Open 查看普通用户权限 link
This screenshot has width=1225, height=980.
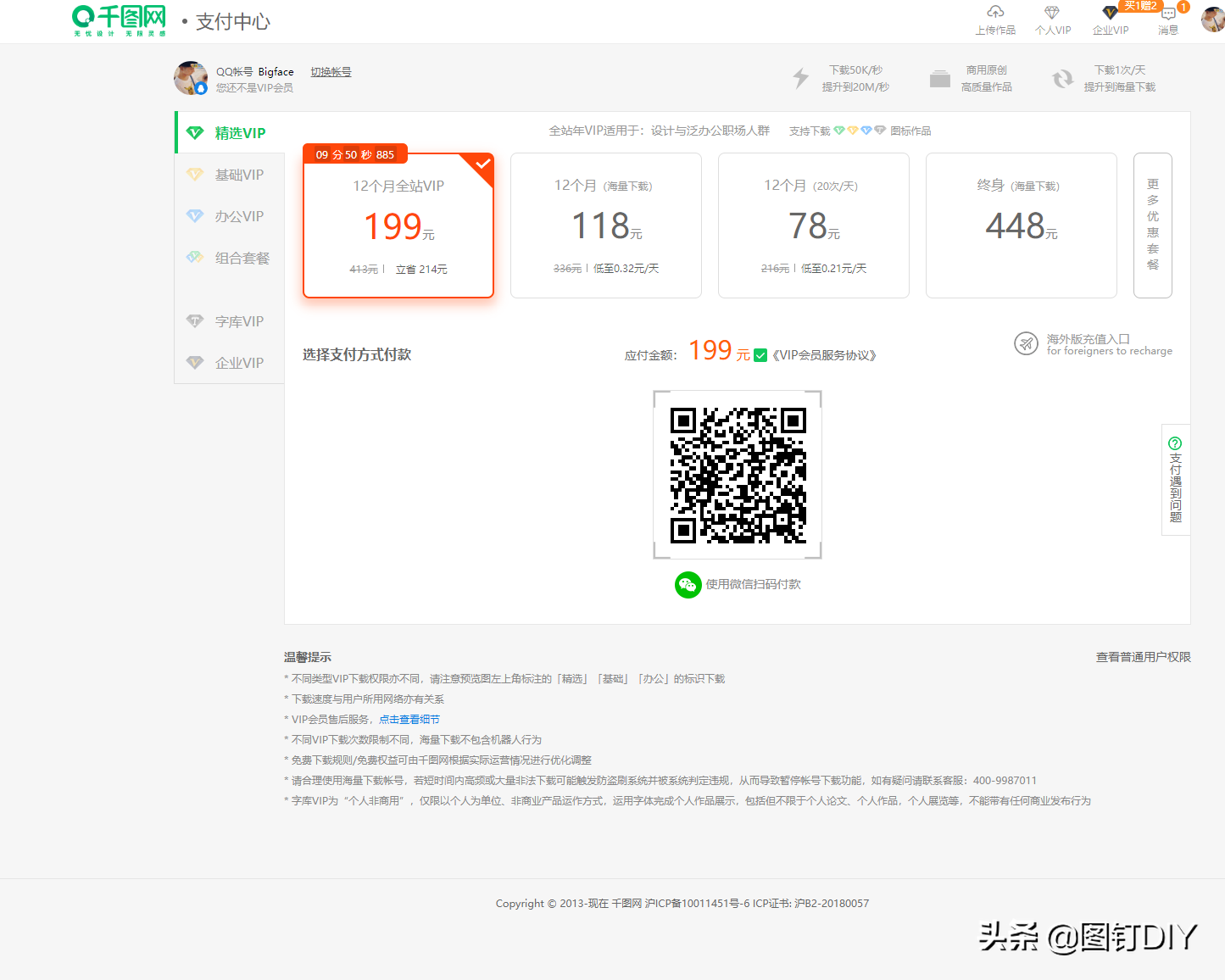[1144, 657]
